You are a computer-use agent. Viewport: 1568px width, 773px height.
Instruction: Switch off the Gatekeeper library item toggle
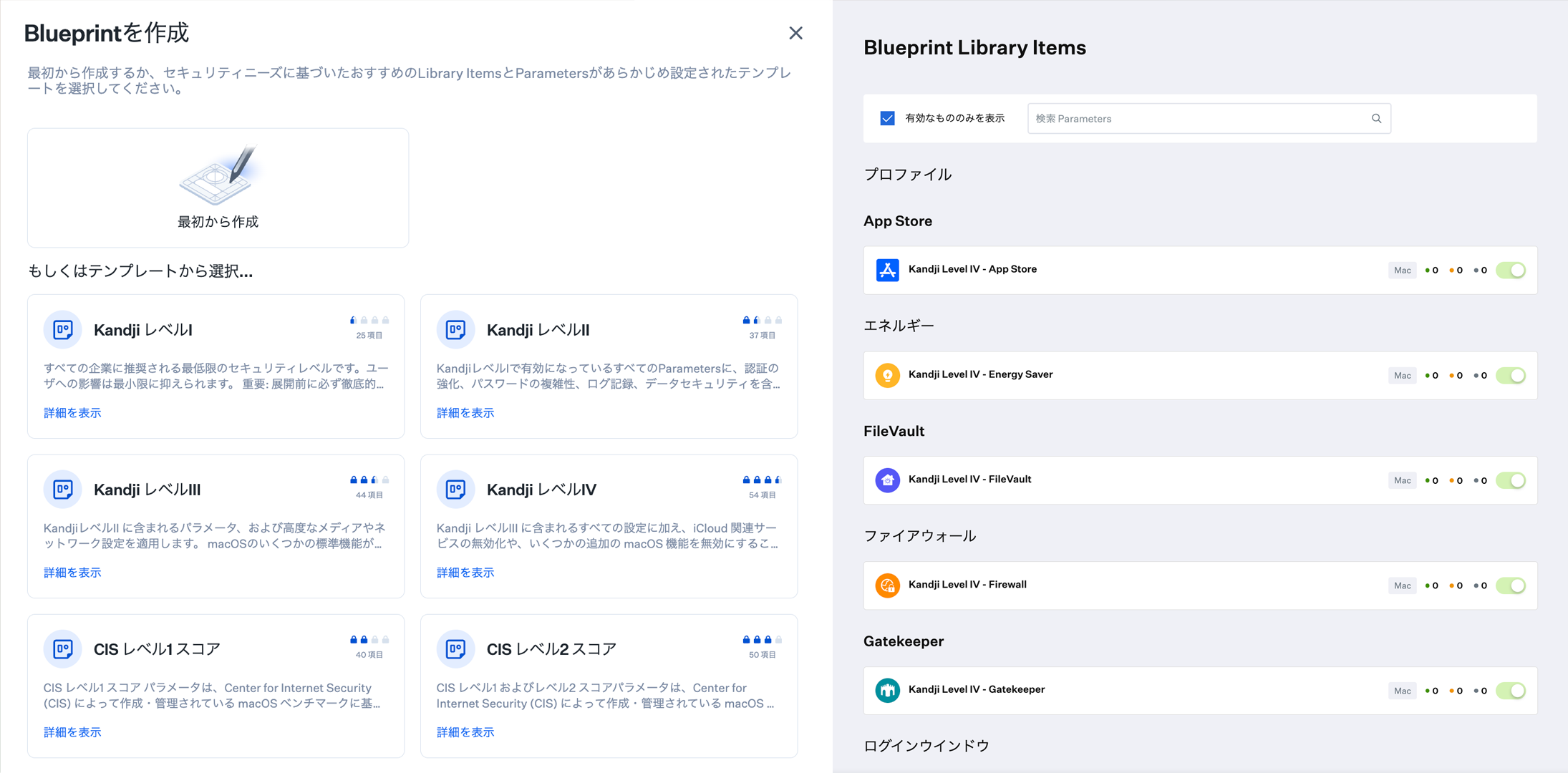click(1511, 691)
